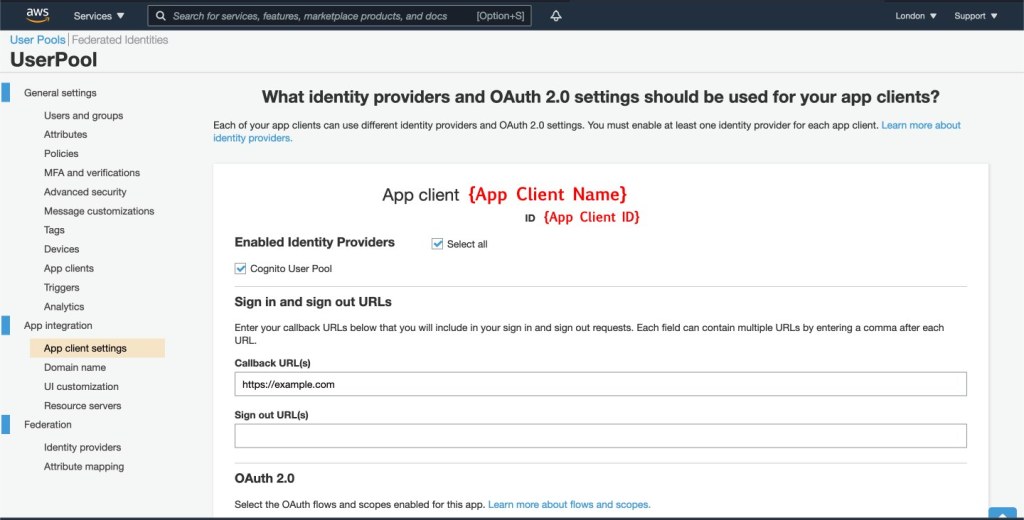Open MFA and verifications settings
The image size is (1024, 520).
coord(92,173)
